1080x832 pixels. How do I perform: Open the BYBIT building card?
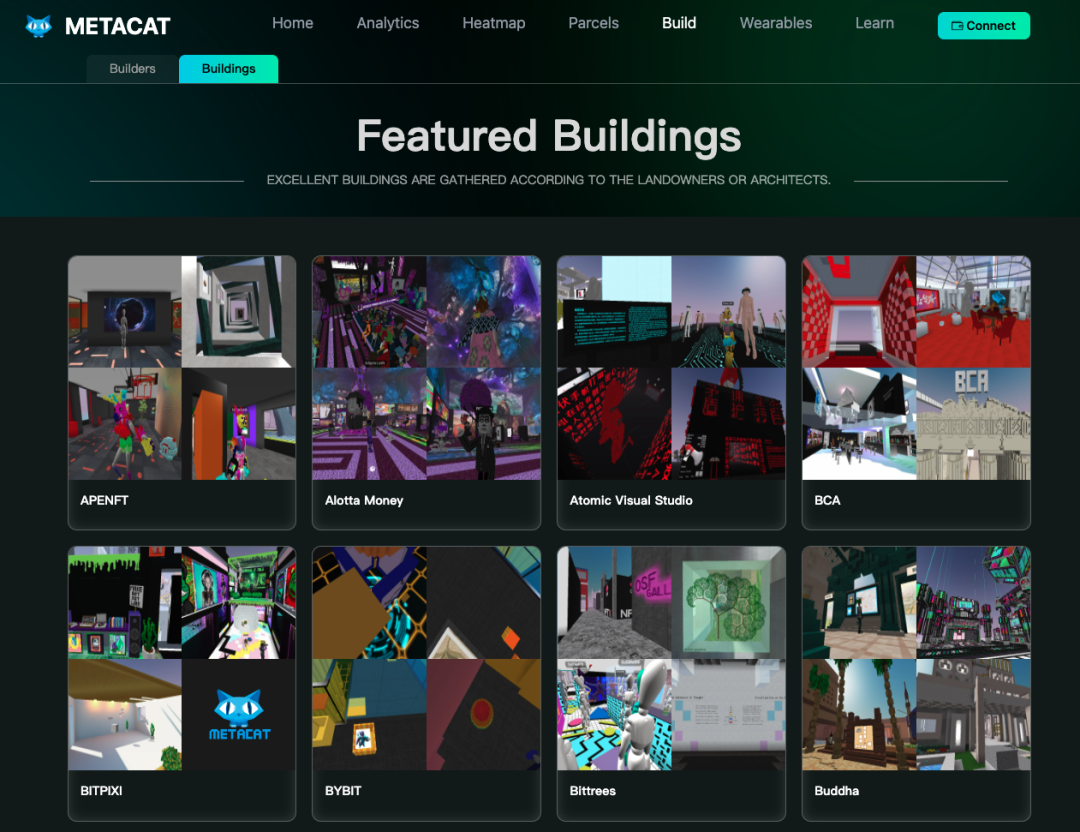(x=426, y=683)
